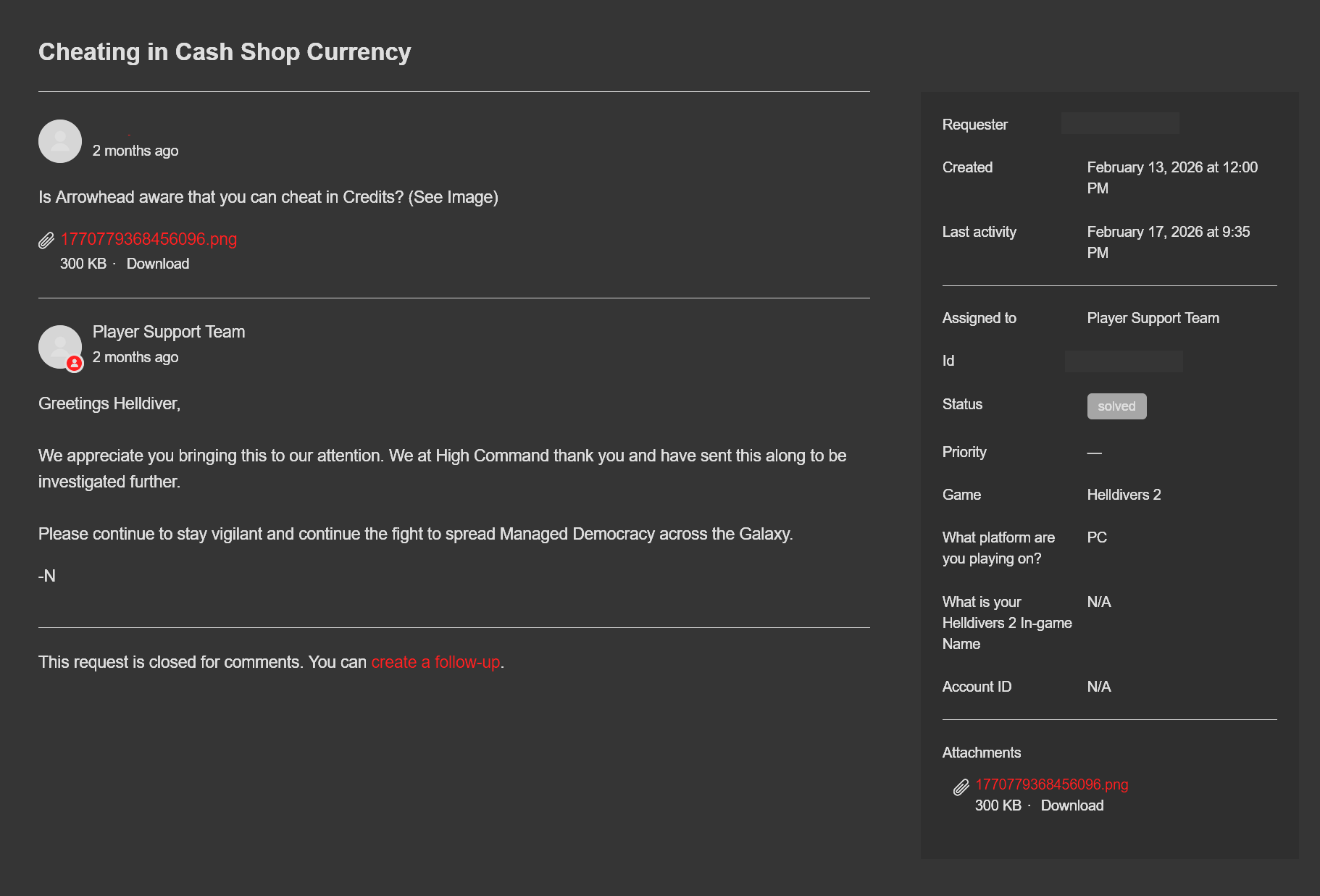Click the 'Game' label
This screenshot has height=896, width=1320.
tap(961, 495)
